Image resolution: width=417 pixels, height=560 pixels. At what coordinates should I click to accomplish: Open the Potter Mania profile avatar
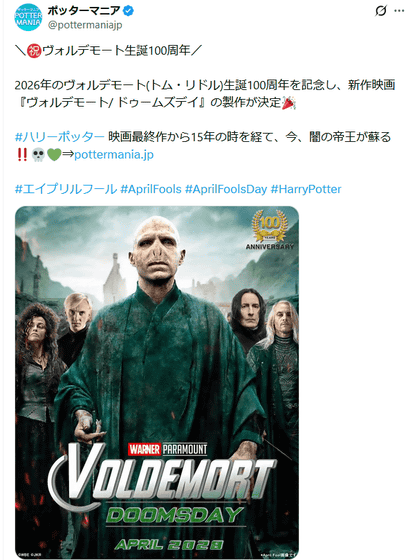(x=28, y=17)
